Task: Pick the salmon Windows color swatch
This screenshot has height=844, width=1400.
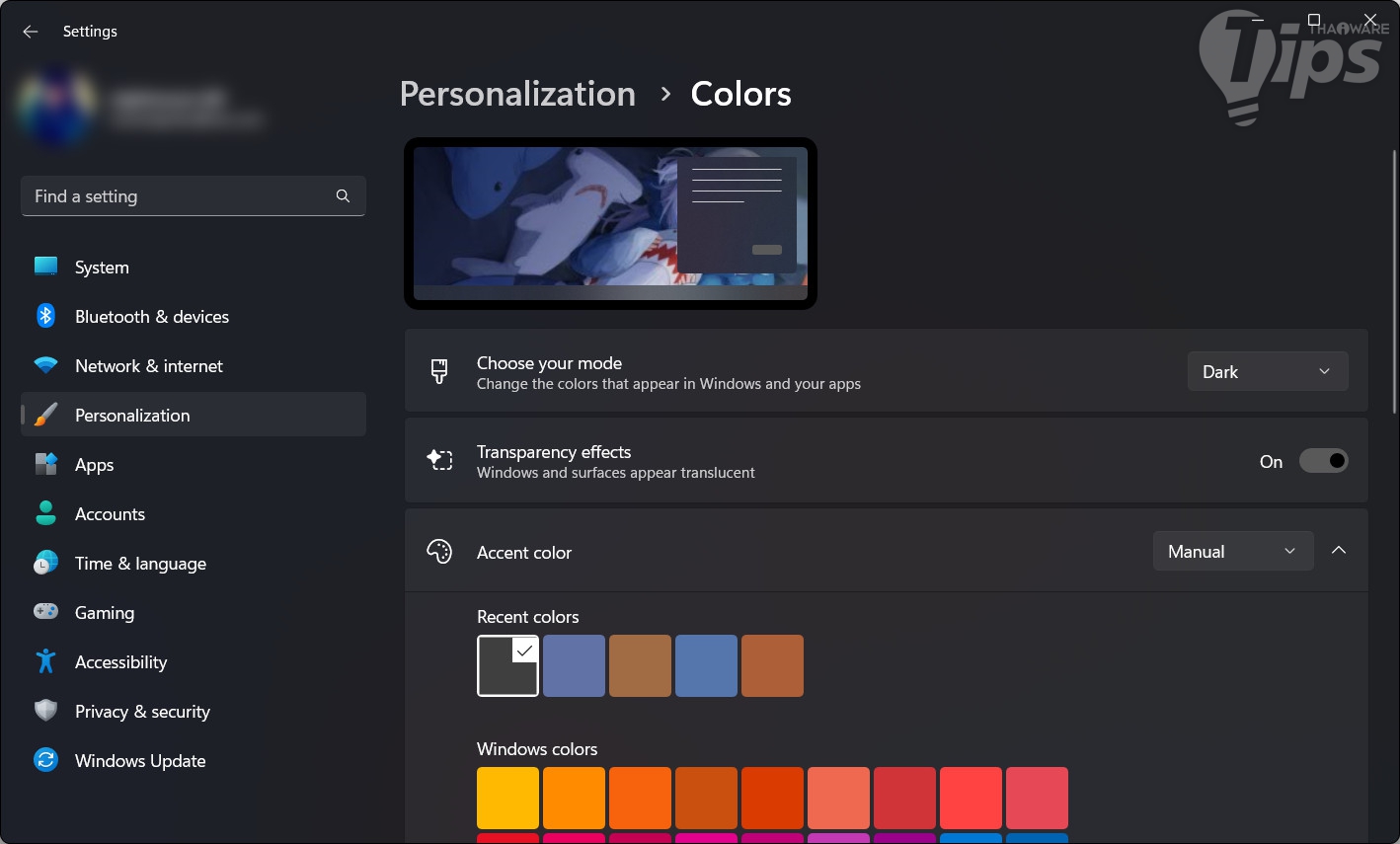Action: [x=838, y=798]
